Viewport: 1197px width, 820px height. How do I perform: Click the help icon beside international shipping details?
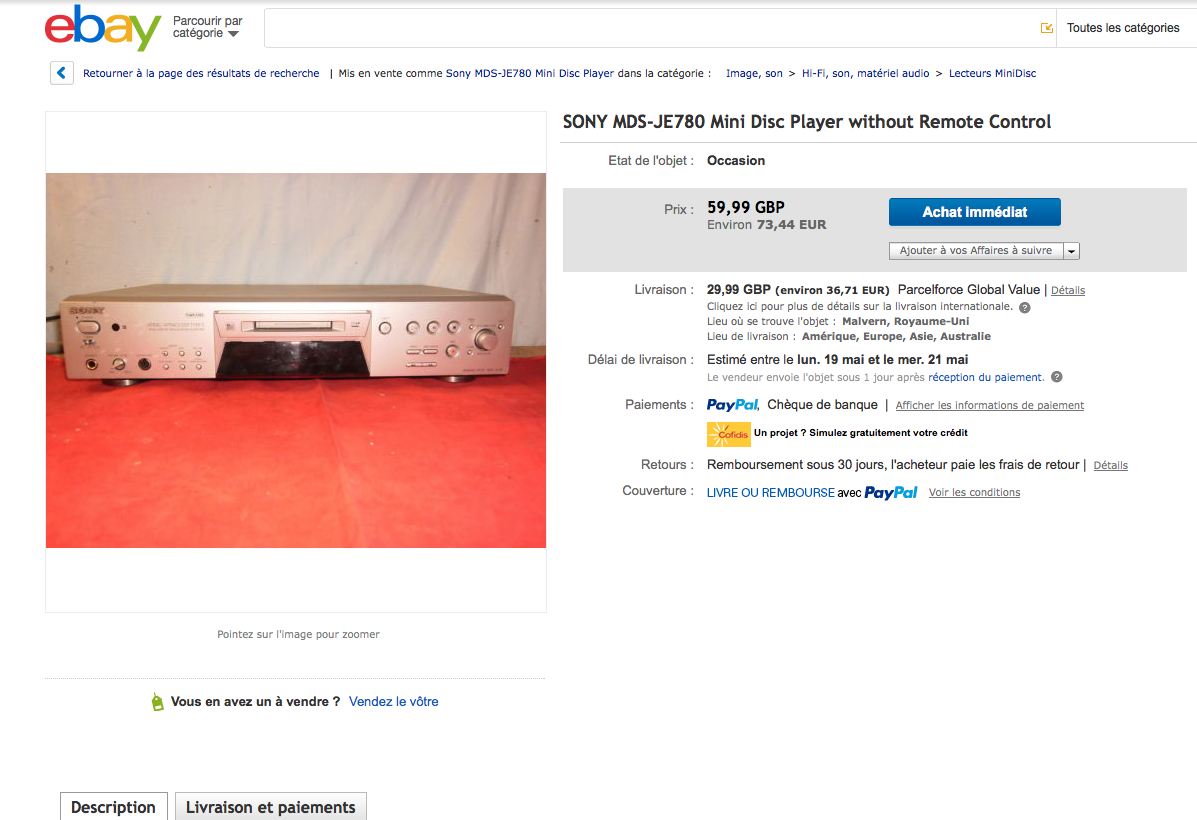[1024, 308]
